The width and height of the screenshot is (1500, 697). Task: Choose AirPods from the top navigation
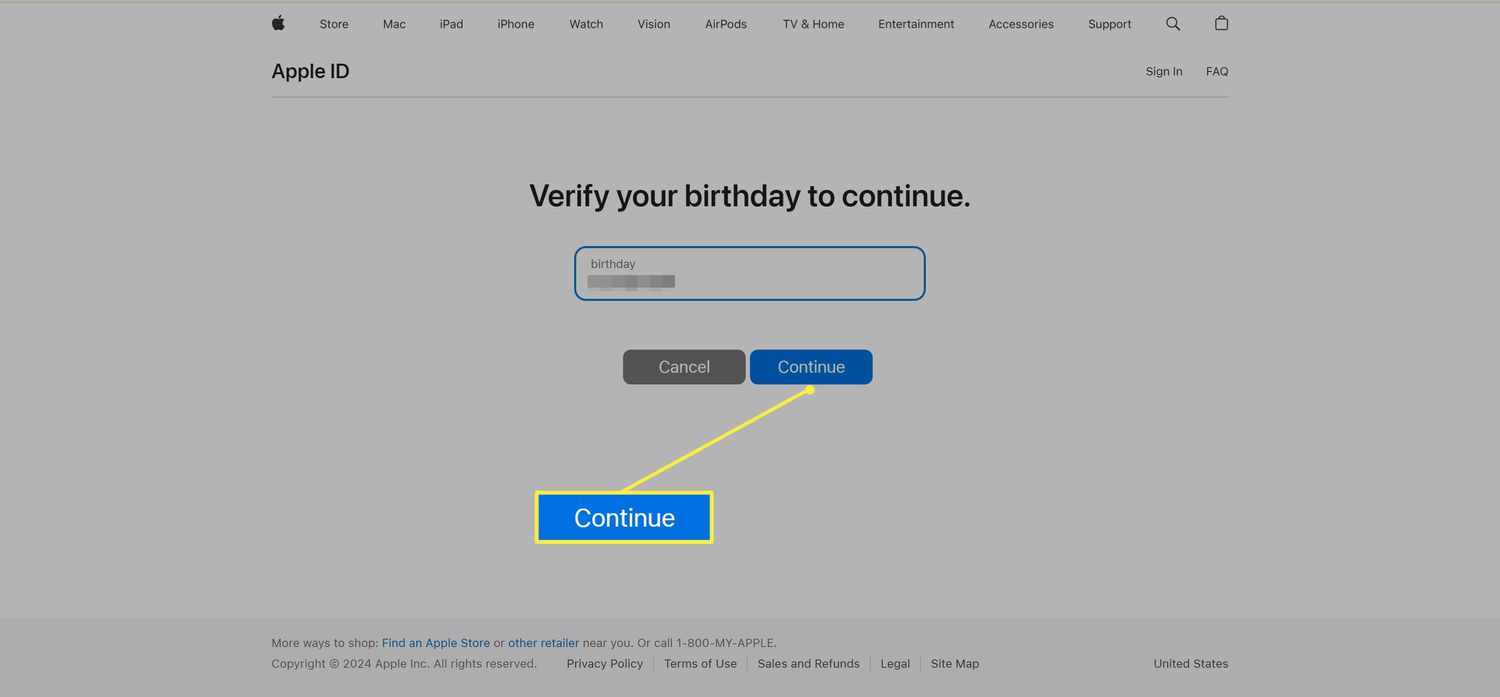point(726,24)
